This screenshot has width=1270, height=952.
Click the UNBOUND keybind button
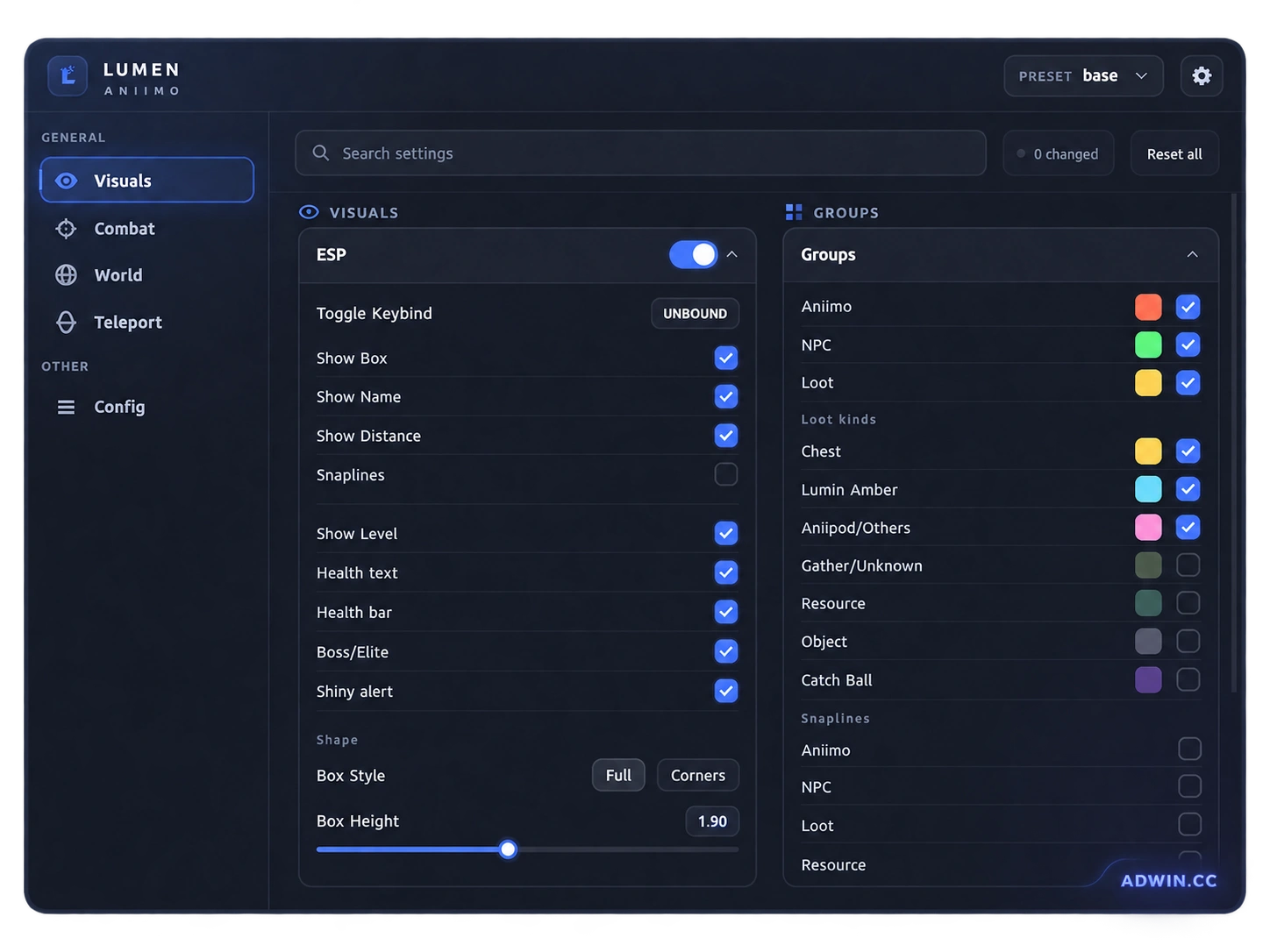(695, 314)
